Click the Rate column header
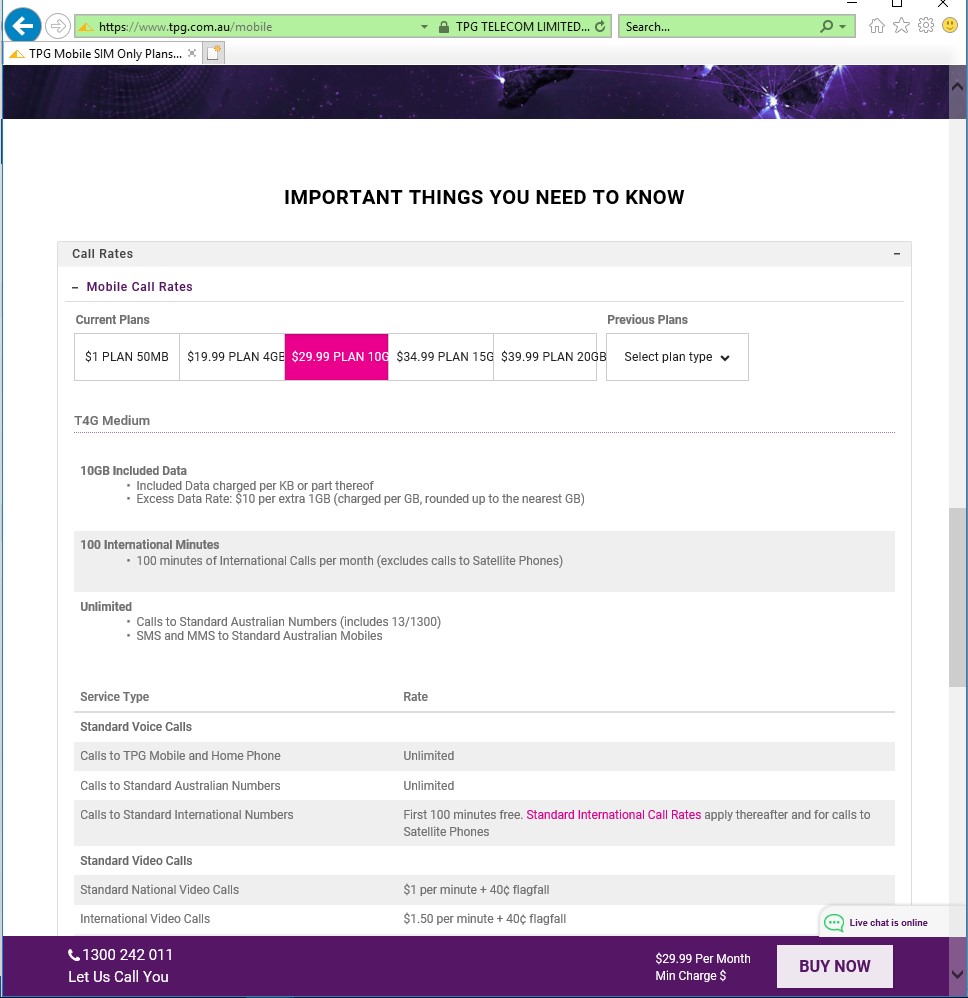Viewport: 968px width, 998px height. tap(416, 697)
